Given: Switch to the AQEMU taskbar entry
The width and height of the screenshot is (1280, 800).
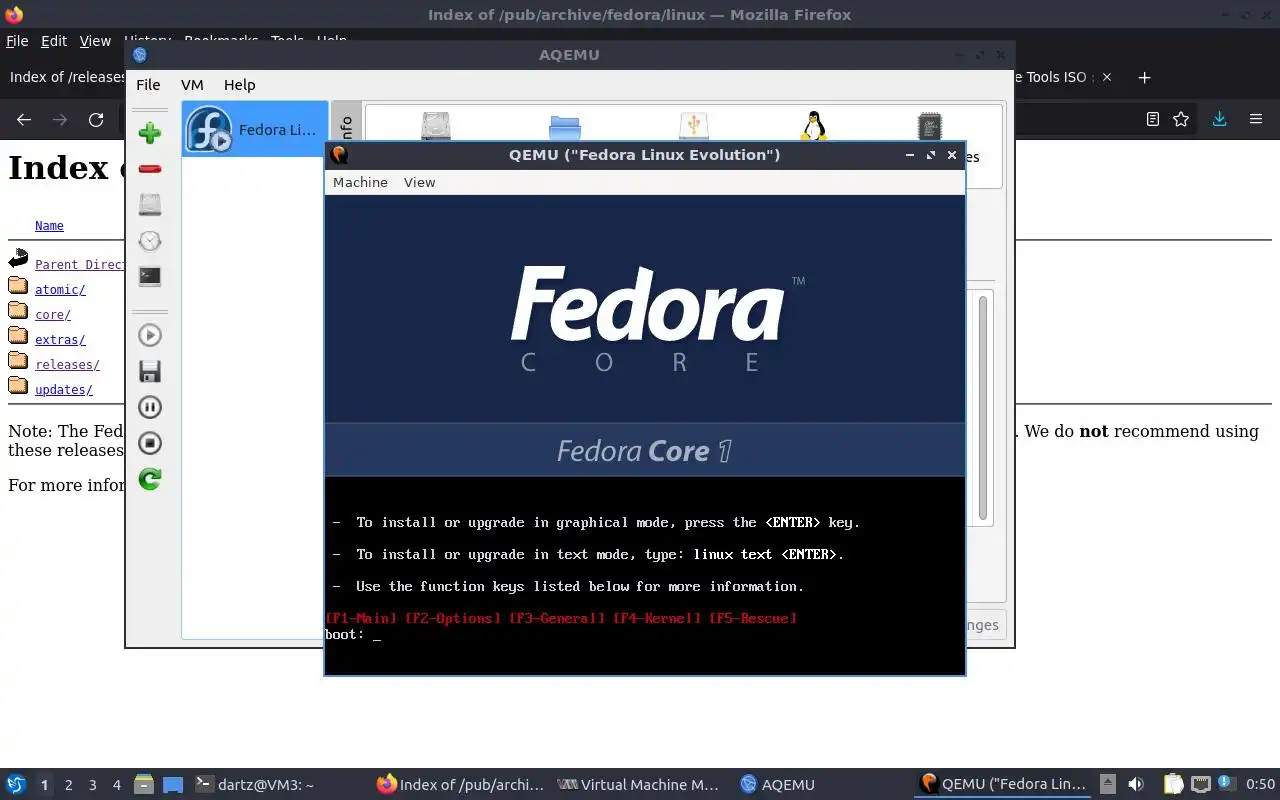Looking at the screenshot, I should click(778, 785).
